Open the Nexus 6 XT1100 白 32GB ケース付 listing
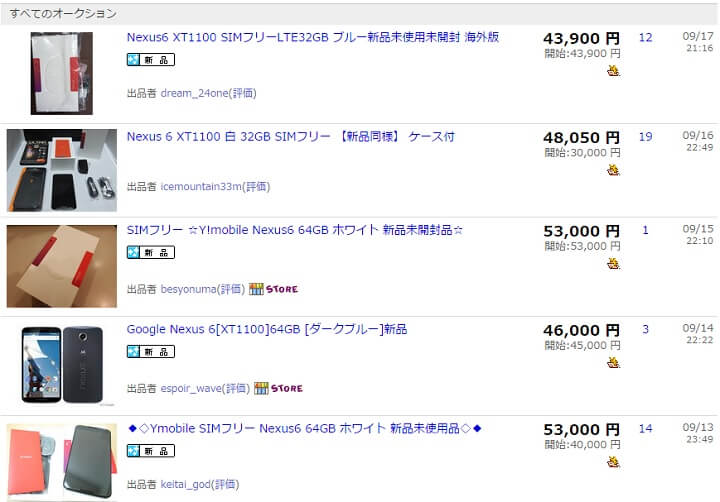 [291, 136]
